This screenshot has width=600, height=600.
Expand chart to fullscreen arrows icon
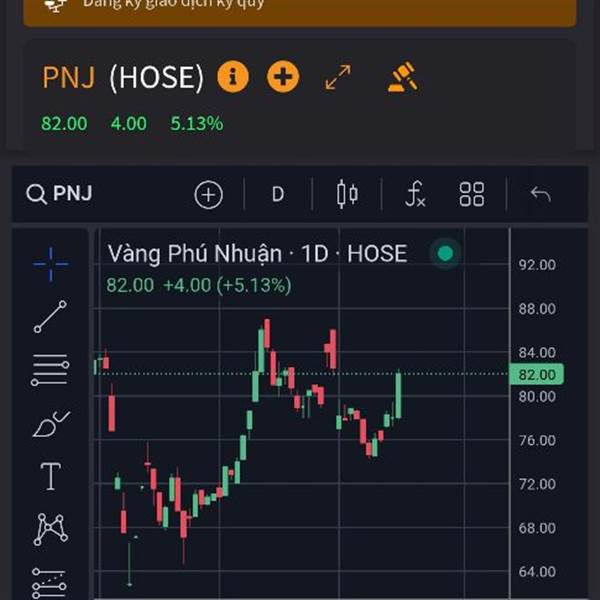[338, 77]
